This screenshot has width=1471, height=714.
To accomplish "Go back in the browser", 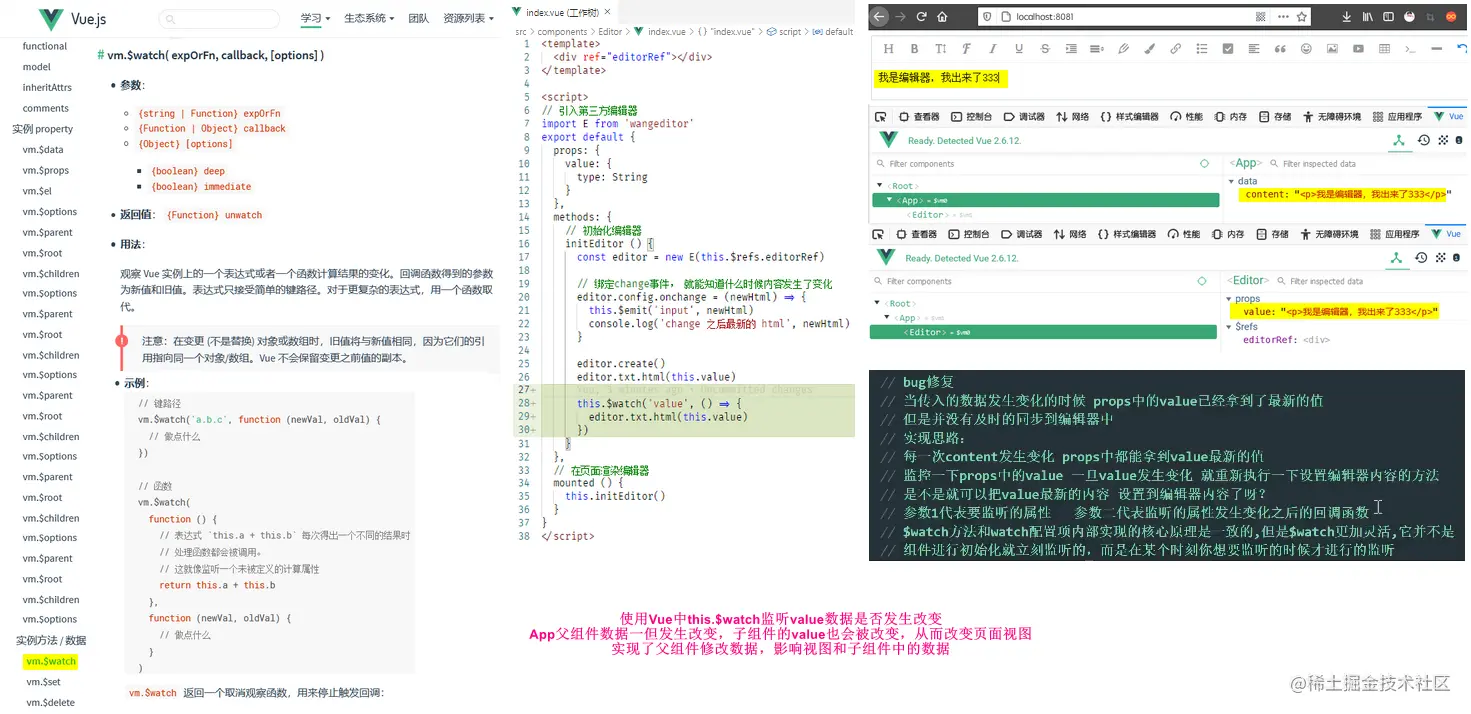I will tap(879, 17).
